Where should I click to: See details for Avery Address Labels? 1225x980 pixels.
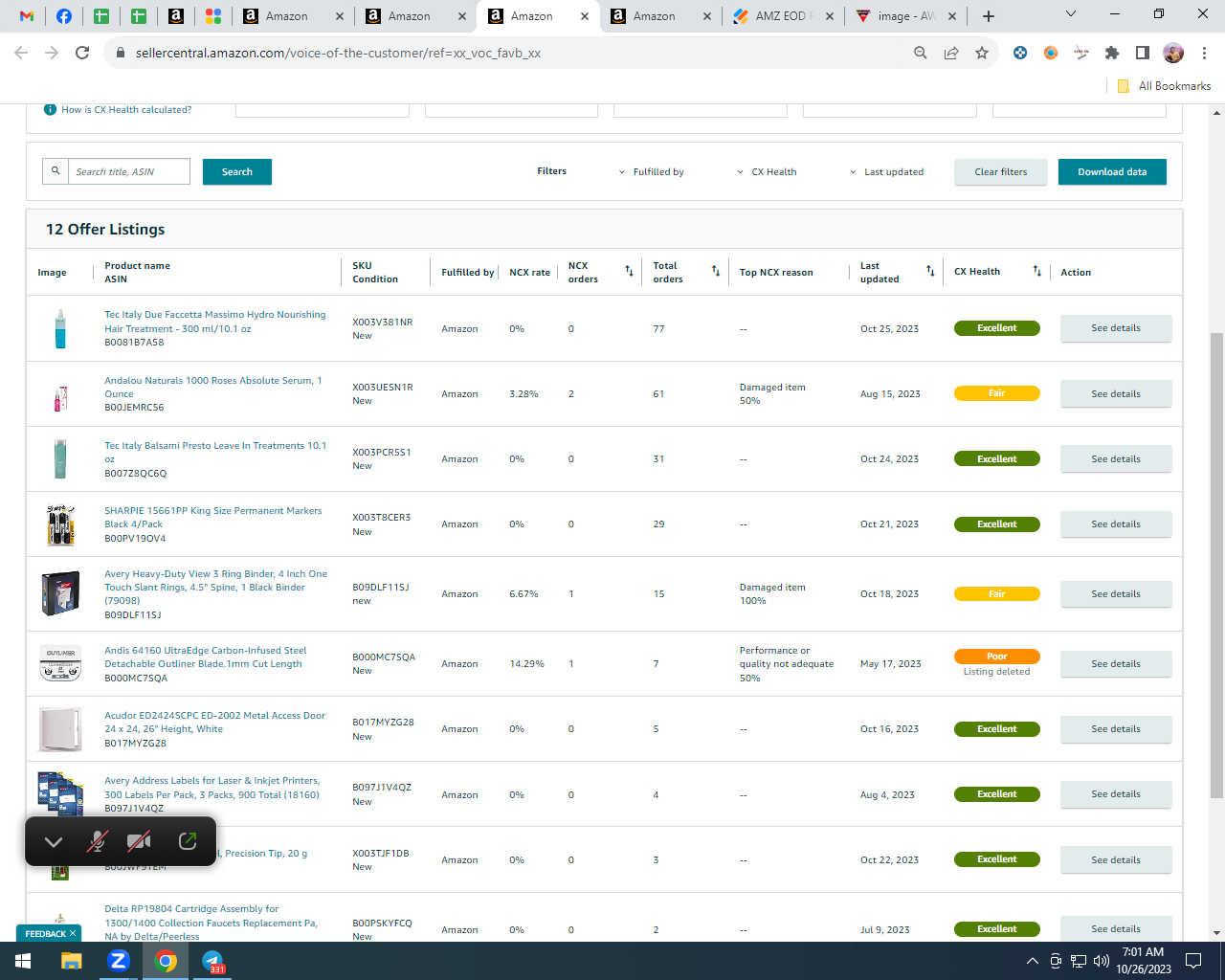[1116, 794]
